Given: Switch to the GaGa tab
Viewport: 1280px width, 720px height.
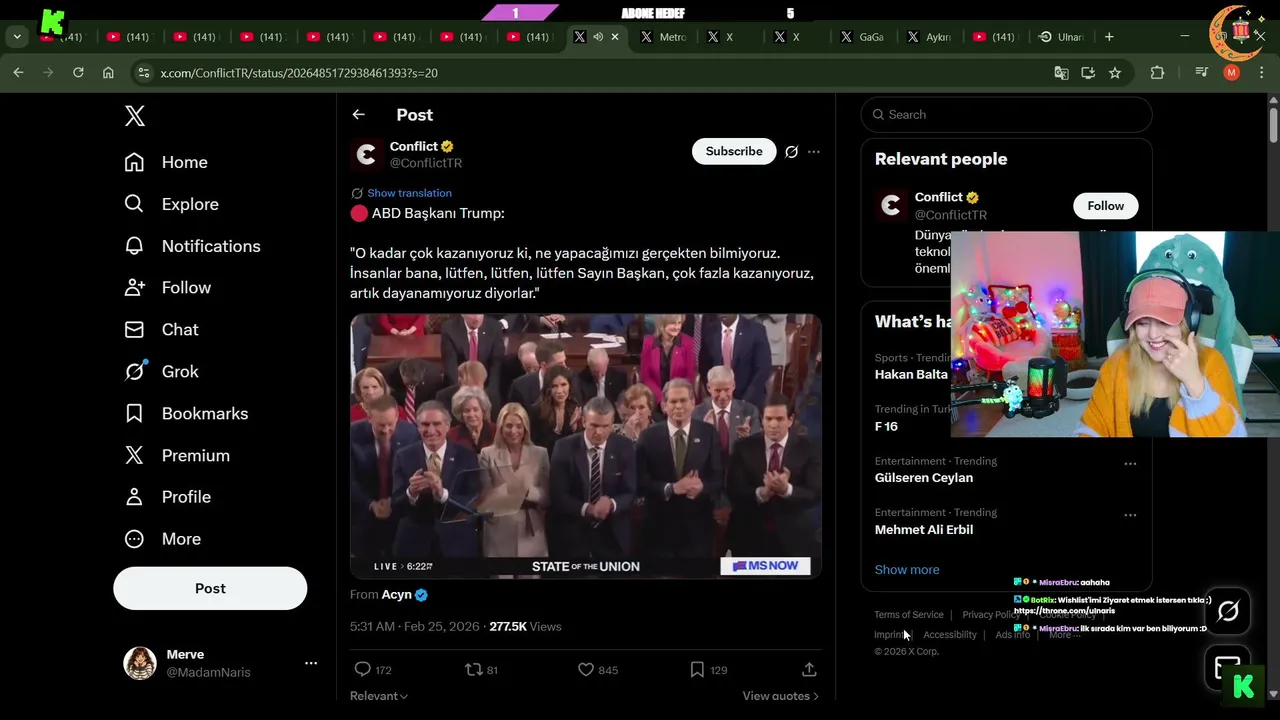Looking at the screenshot, I should tap(862, 37).
